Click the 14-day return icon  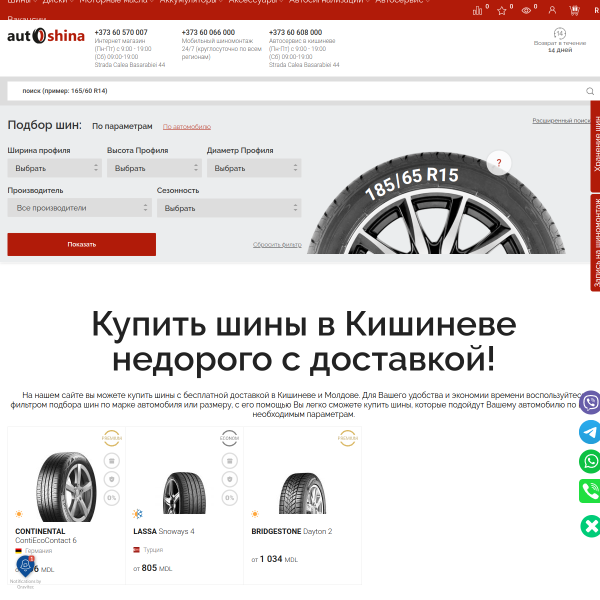(x=560, y=33)
